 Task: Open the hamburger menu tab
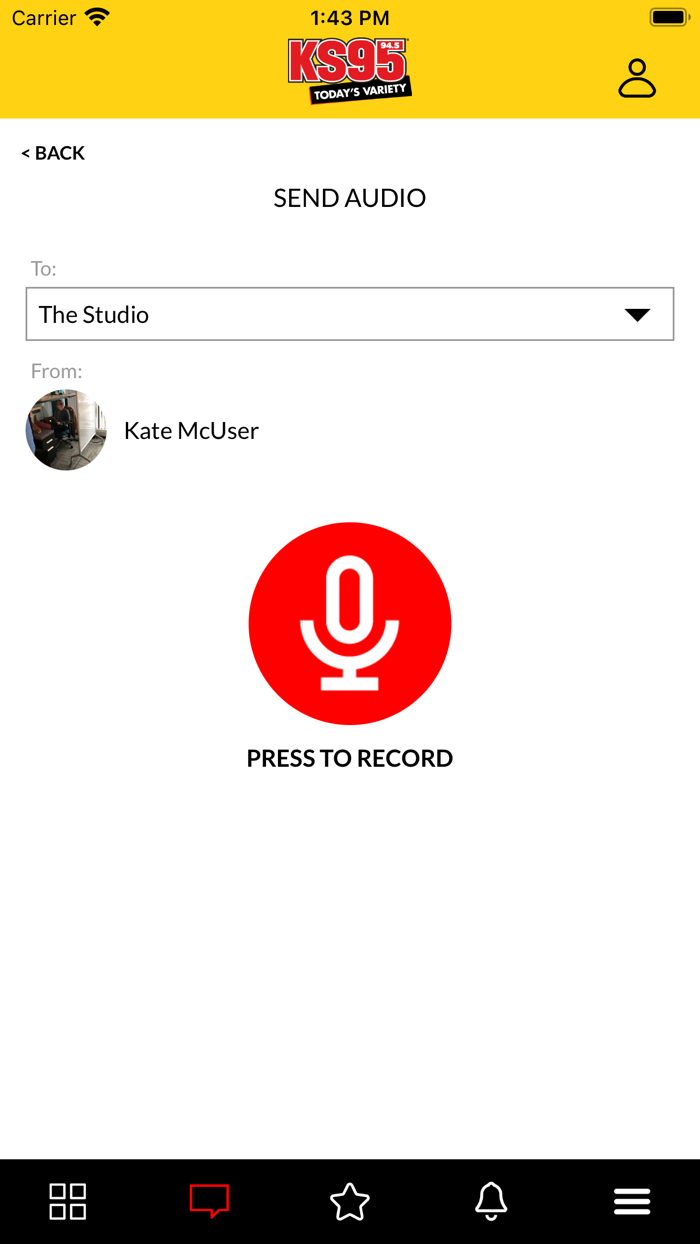coord(632,1201)
